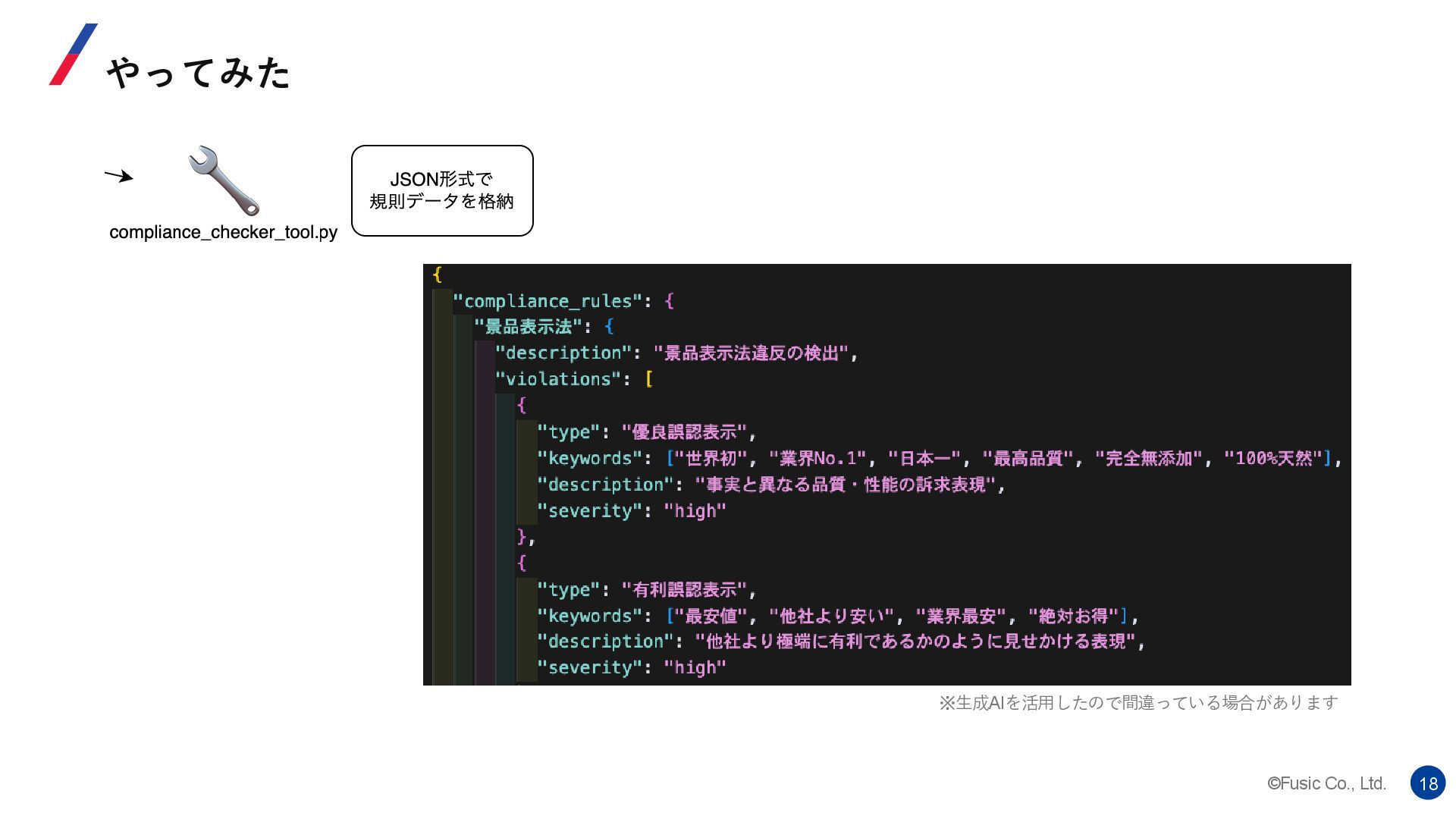Click the value "景品表示法違反の検出"
This screenshot has width=1456, height=819.
[751, 353]
